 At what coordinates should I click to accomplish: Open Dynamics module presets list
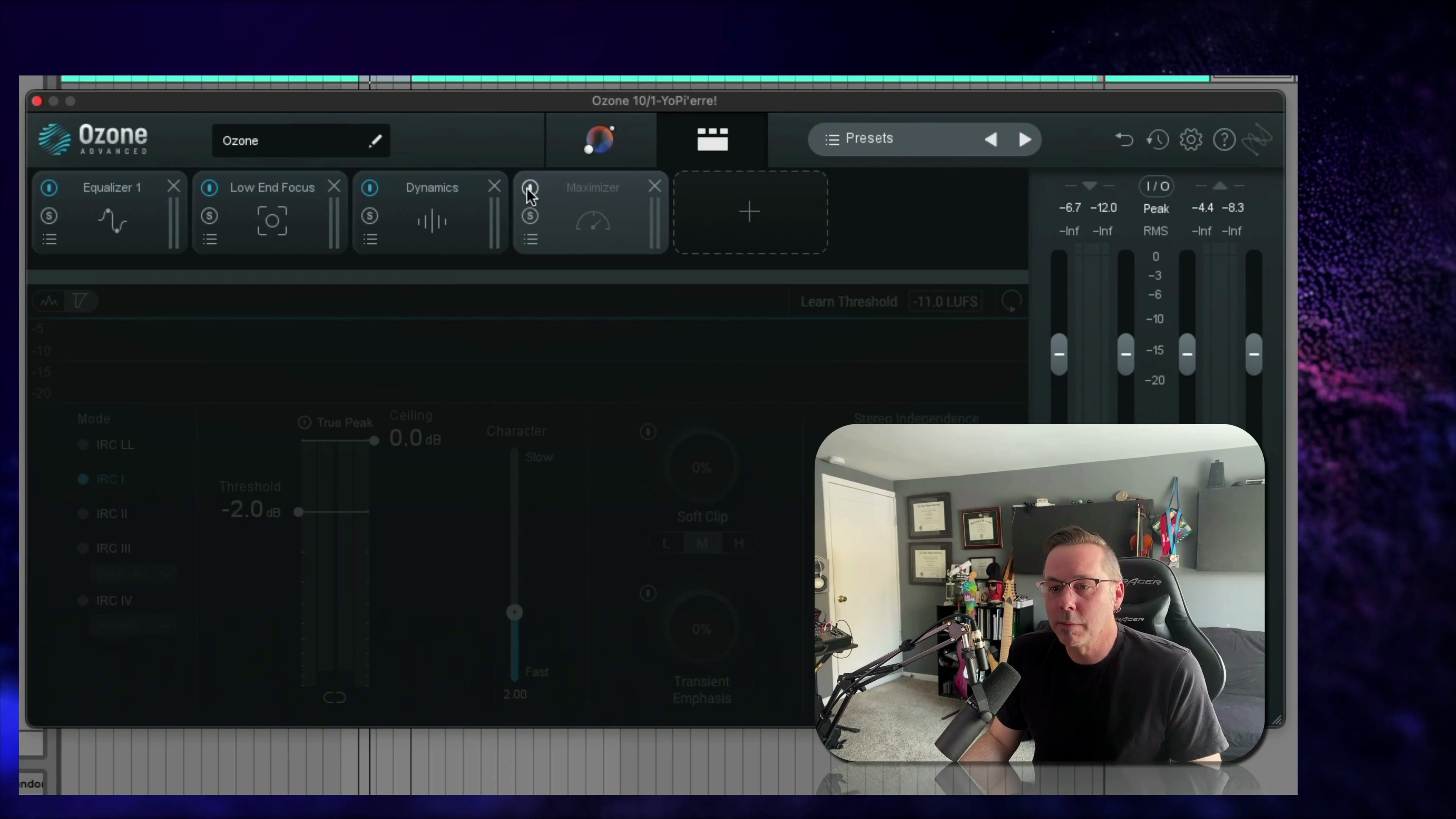371,240
